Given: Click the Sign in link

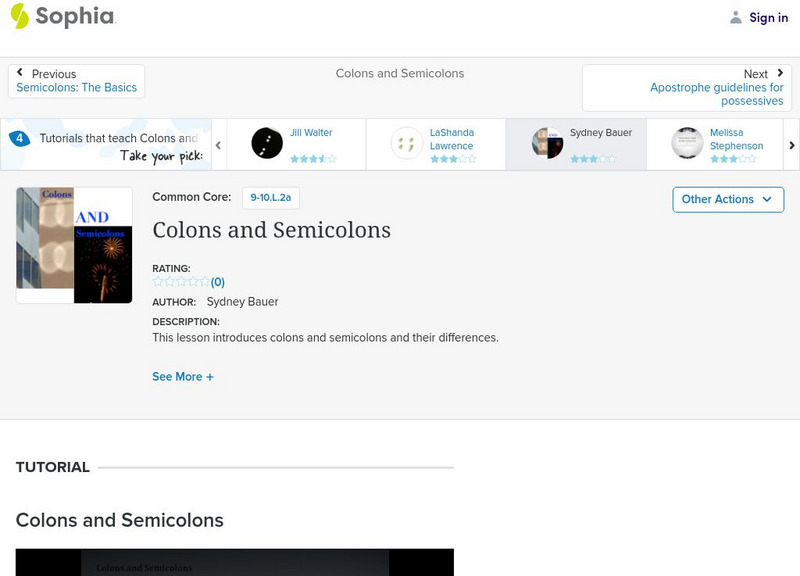Looking at the screenshot, I should (768, 17).
